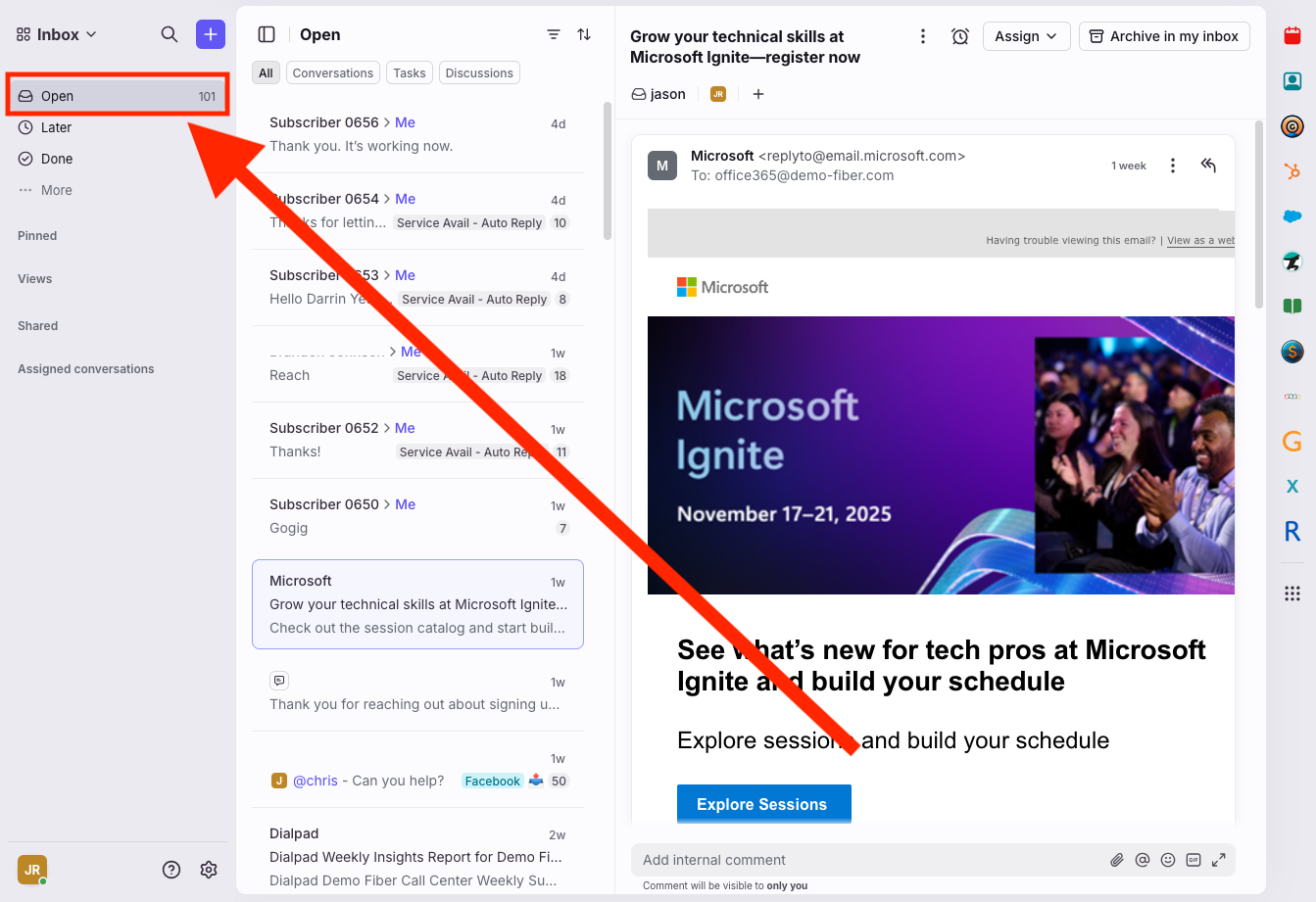Click Archive in my inbox button

click(x=1164, y=36)
